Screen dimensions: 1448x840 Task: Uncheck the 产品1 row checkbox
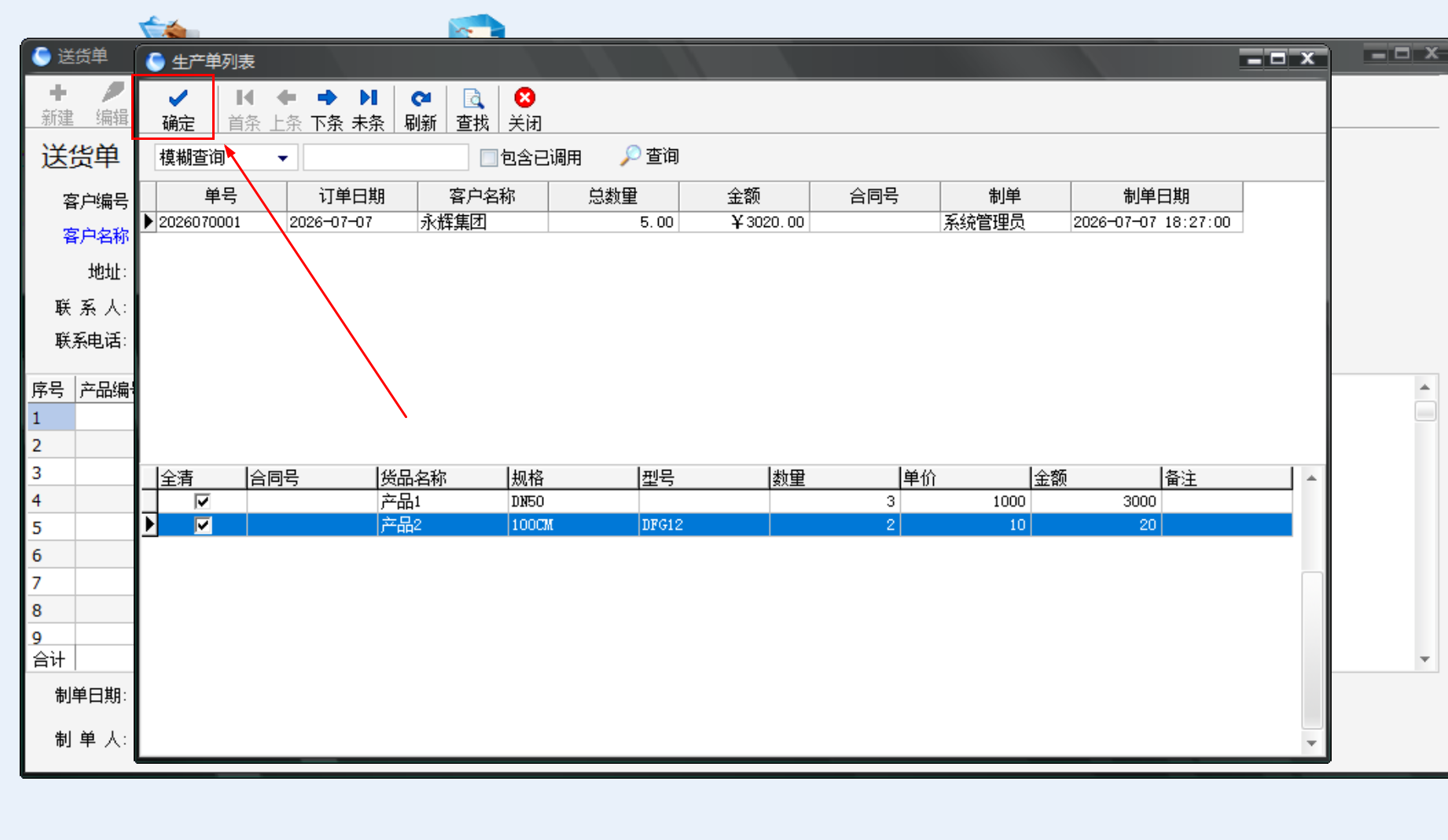[x=203, y=501]
